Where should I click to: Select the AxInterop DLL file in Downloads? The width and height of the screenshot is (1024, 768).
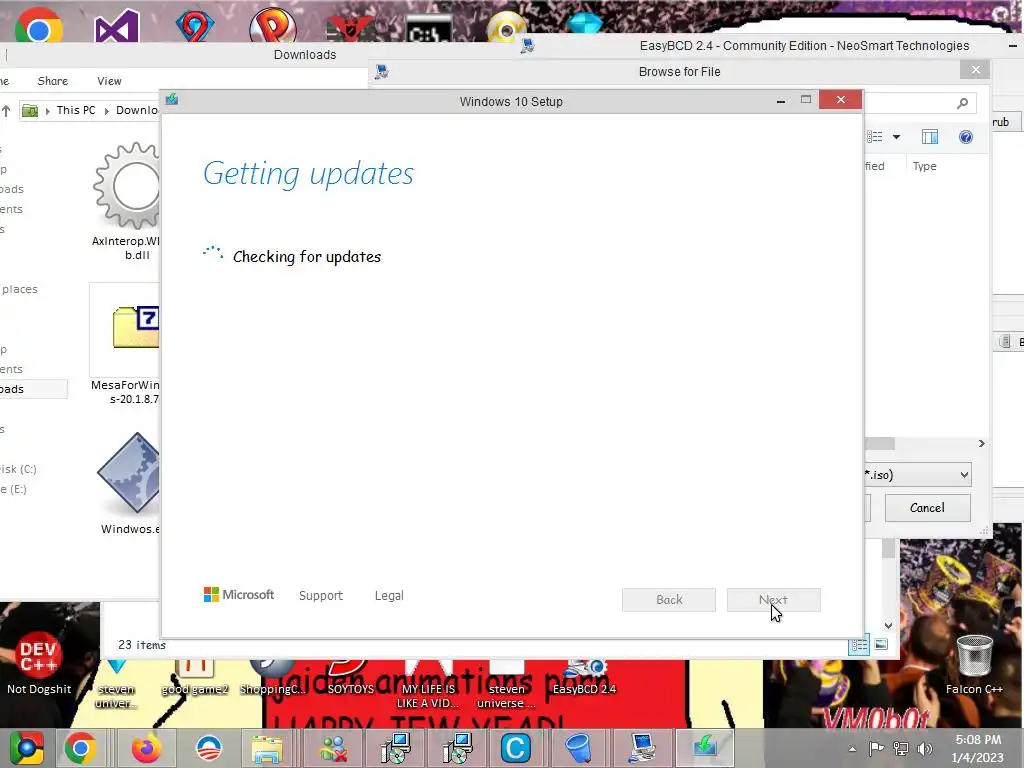coord(127,200)
